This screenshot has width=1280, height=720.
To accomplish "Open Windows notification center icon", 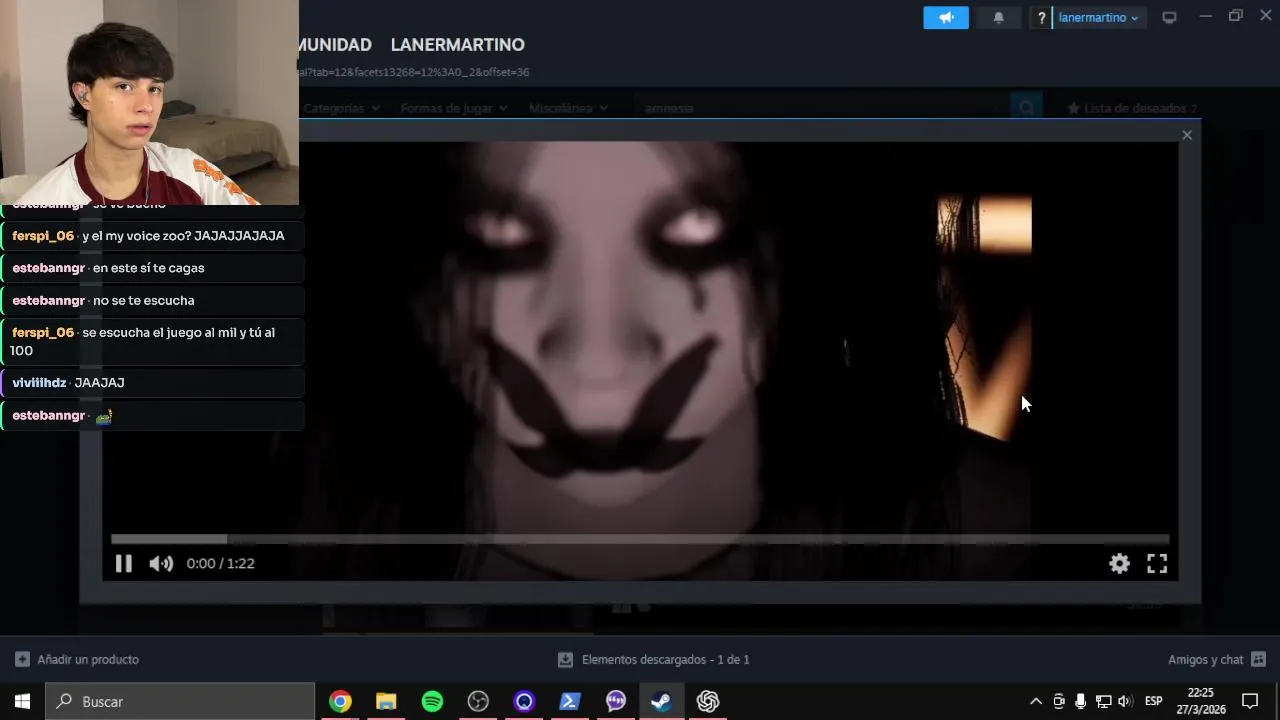I will (x=1250, y=701).
